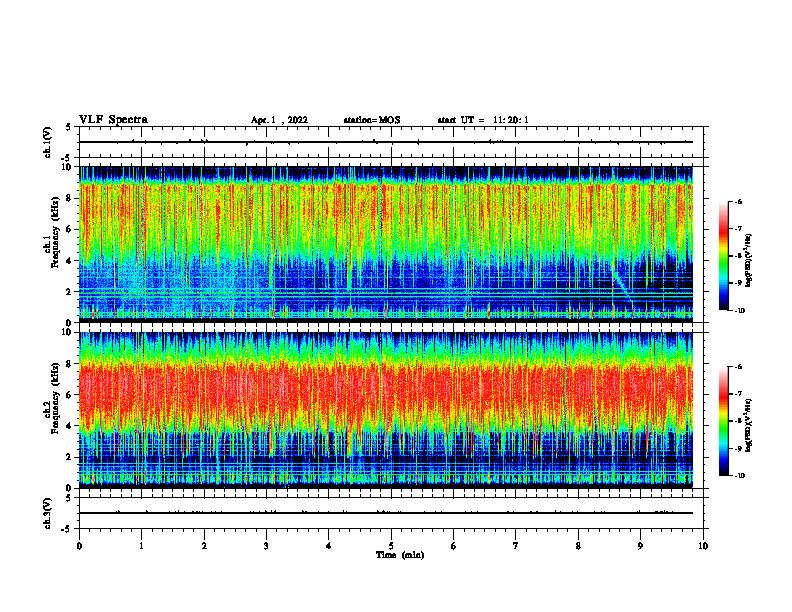Click time axis tick label '7'
Screen dimensions: 792x612
point(516,546)
